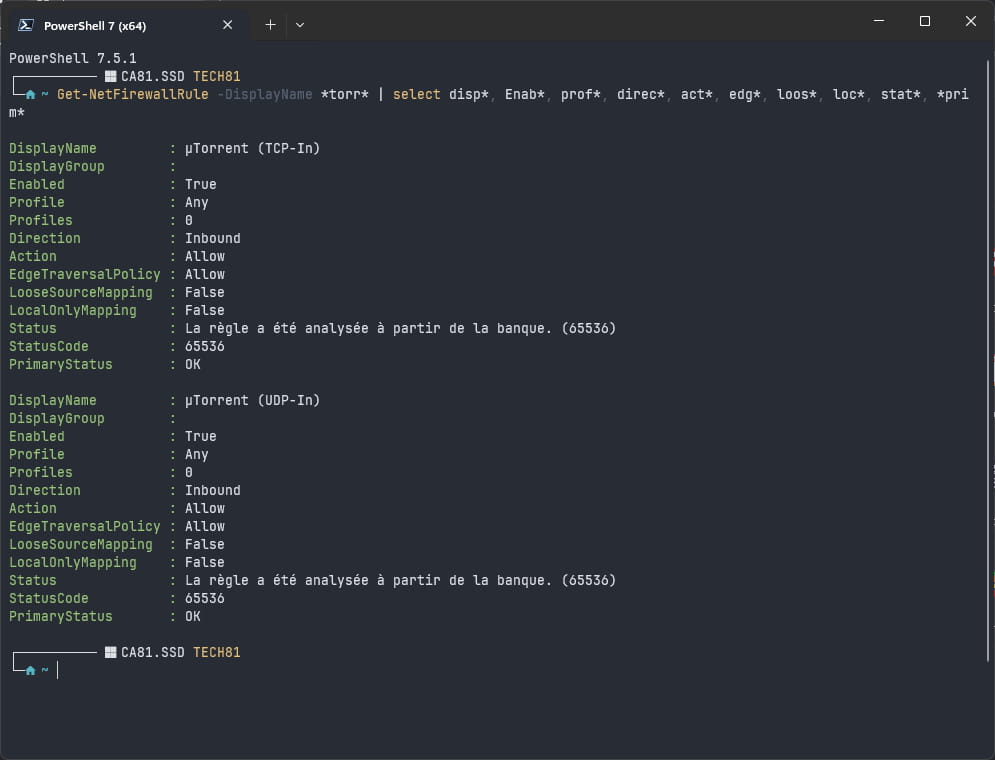Maximize the terminal window
This screenshot has height=760, width=995.
[925, 21]
